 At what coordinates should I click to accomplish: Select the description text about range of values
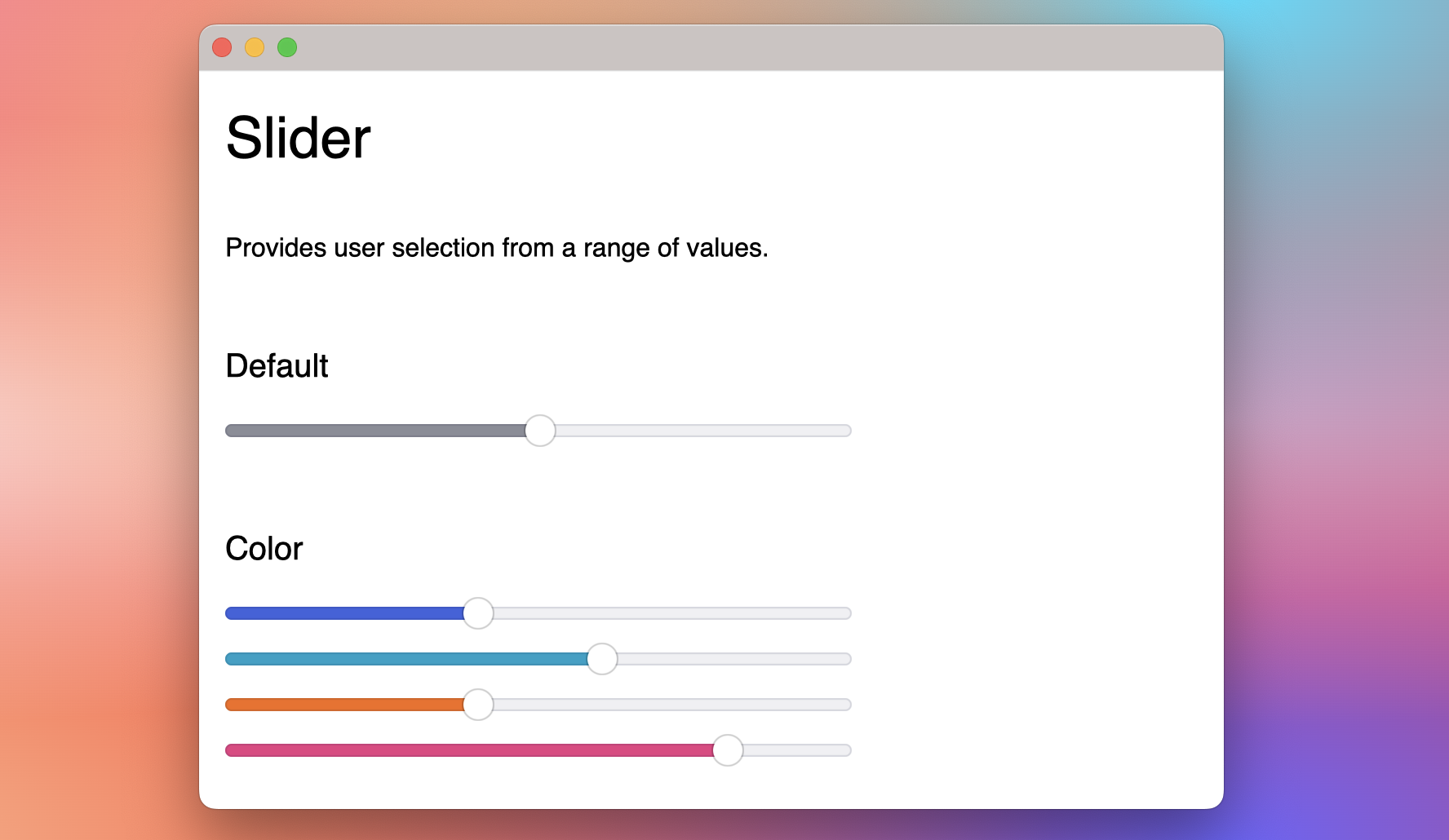coord(496,247)
